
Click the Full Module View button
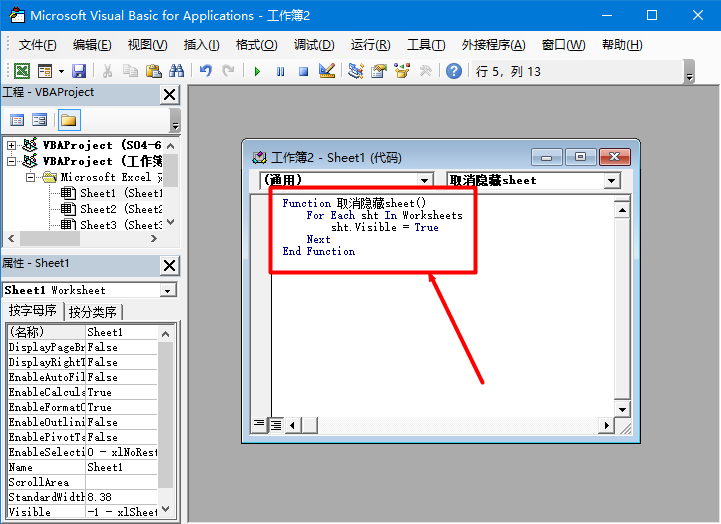coord(276,425)
